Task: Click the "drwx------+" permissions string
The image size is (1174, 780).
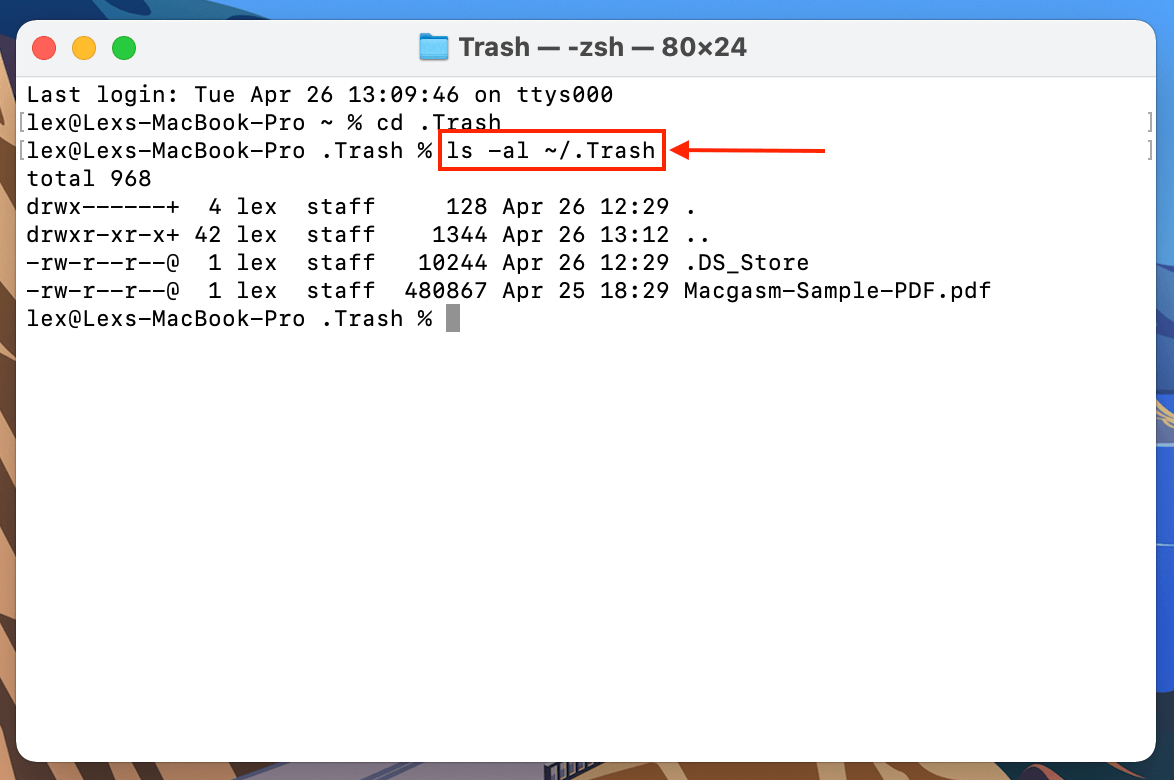Action: pos(103,207)
